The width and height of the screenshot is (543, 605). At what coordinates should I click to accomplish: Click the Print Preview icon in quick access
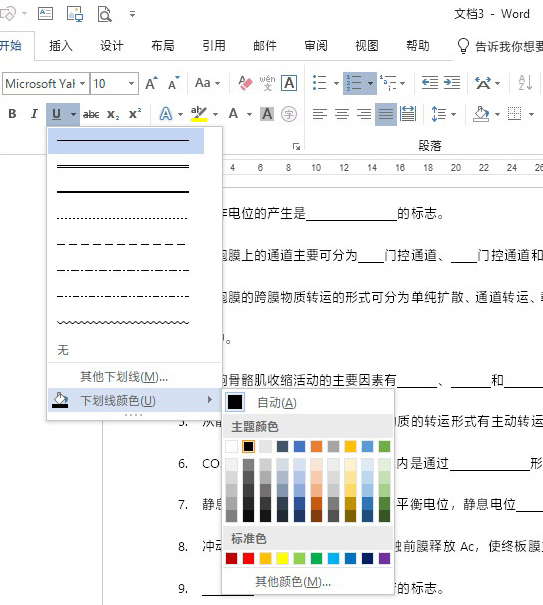tap(104, 14)
